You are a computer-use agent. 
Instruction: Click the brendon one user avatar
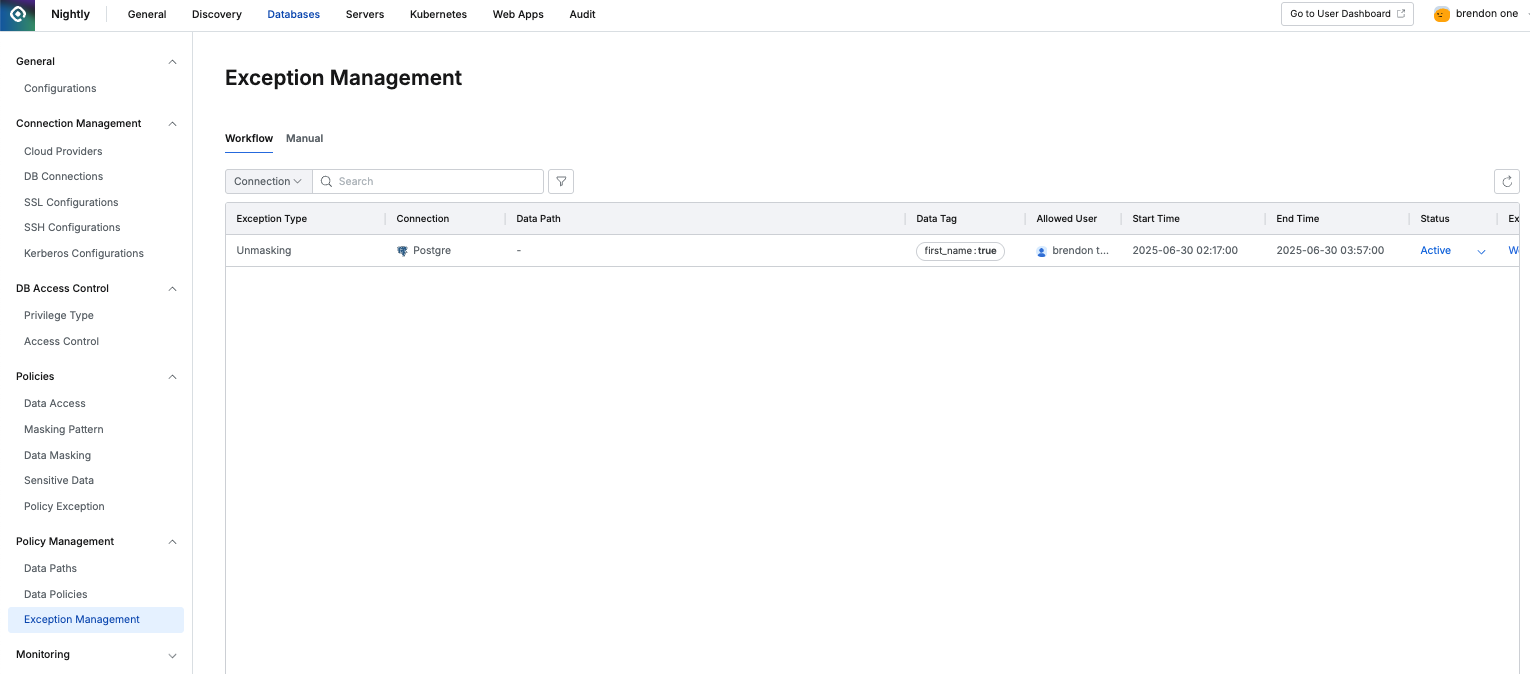(x=1441, y=14)
